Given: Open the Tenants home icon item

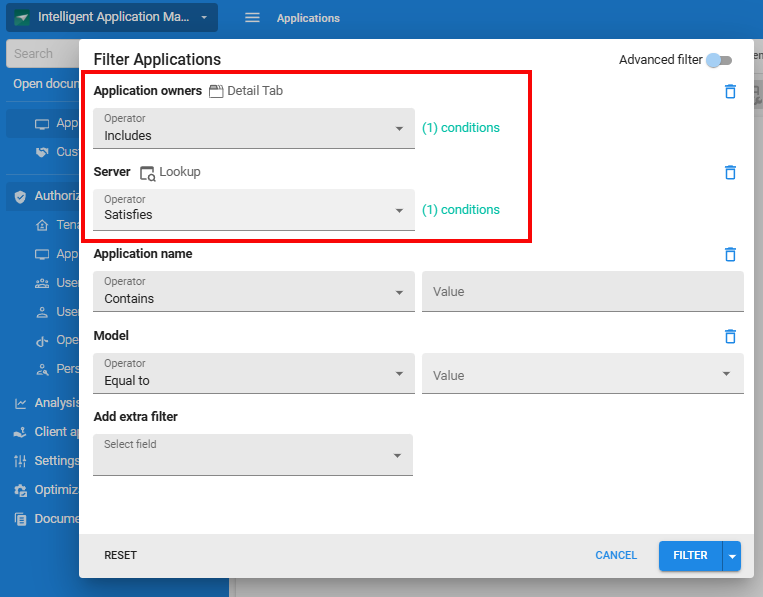Looking at the screenshot, I should pyautogui.click(x=42, y=225).
